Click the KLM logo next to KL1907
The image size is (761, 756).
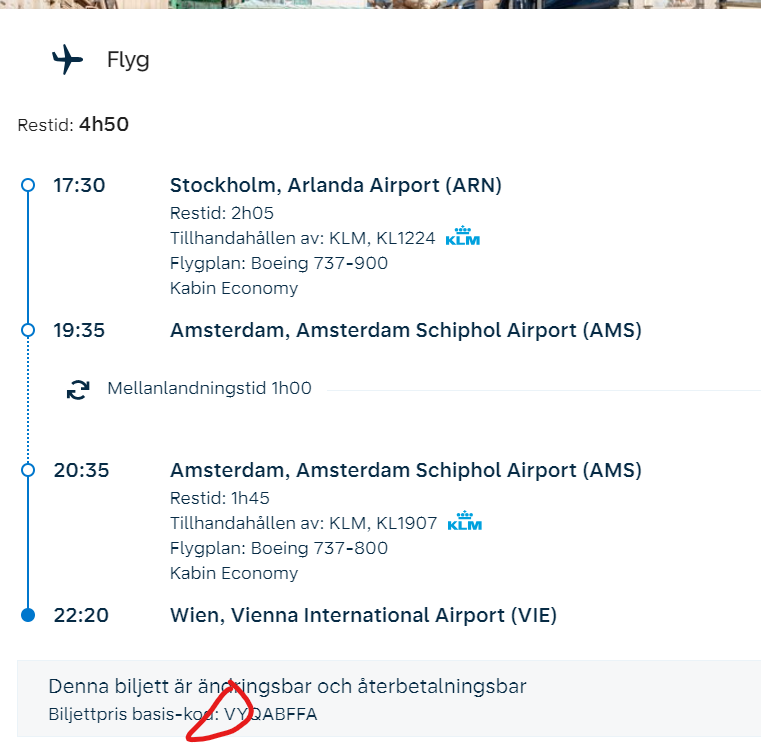coord(464,522)
